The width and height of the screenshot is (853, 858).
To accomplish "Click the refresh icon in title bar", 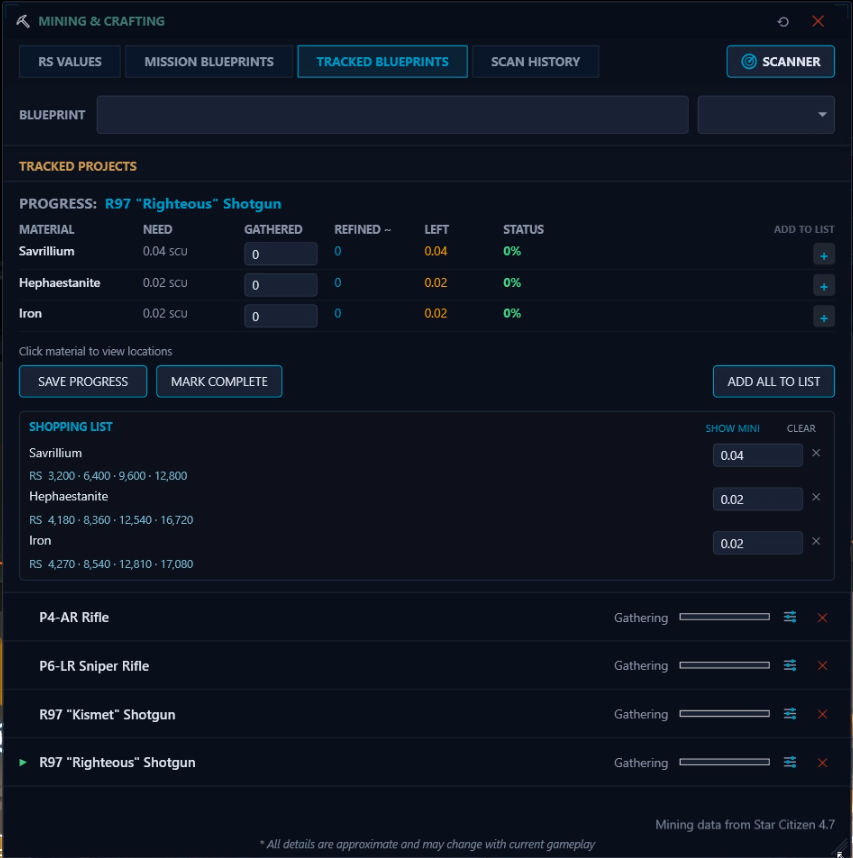I will tap(783, 22).
